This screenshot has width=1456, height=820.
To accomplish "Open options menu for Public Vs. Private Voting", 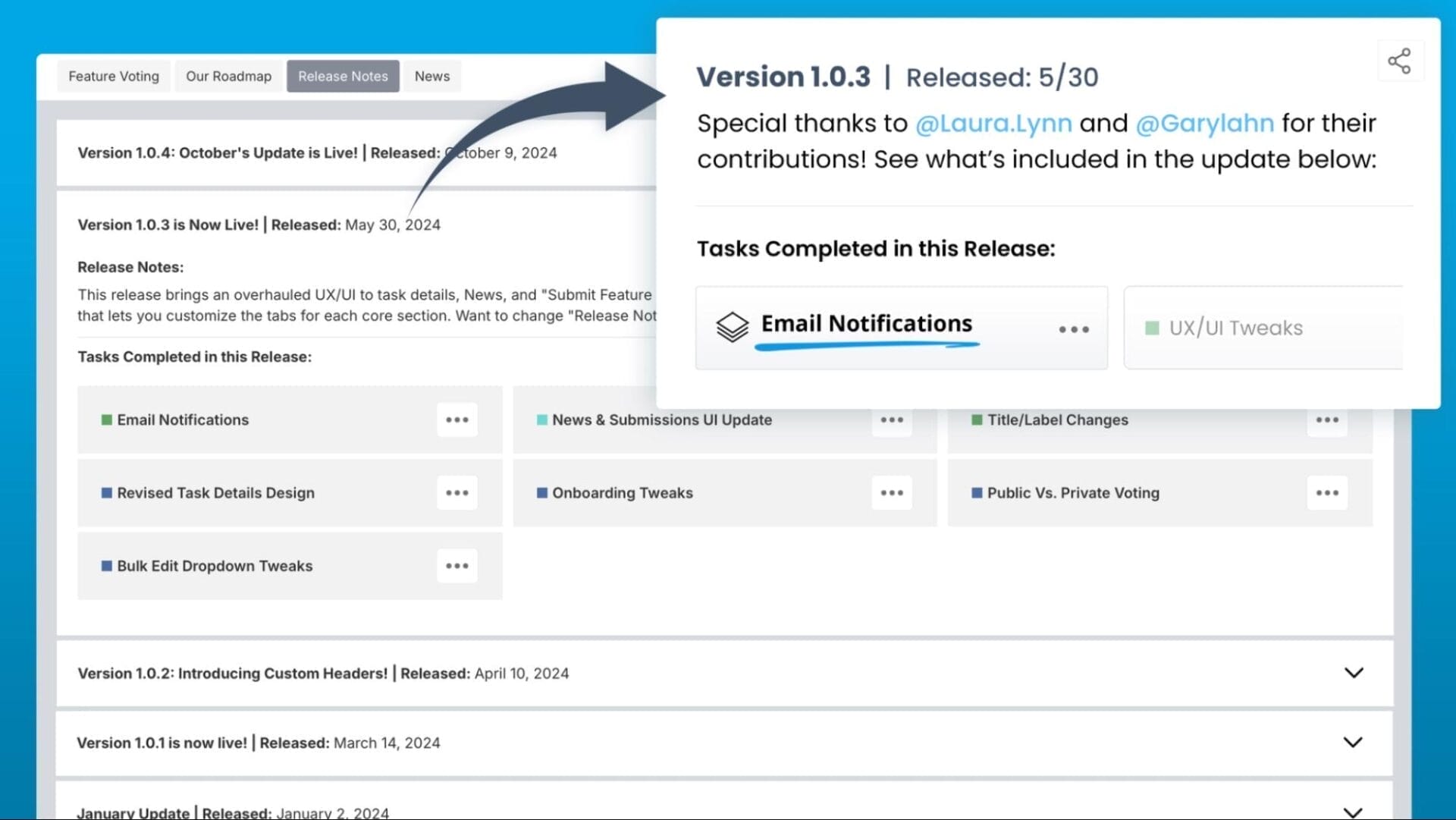I will click(1327, 493).
